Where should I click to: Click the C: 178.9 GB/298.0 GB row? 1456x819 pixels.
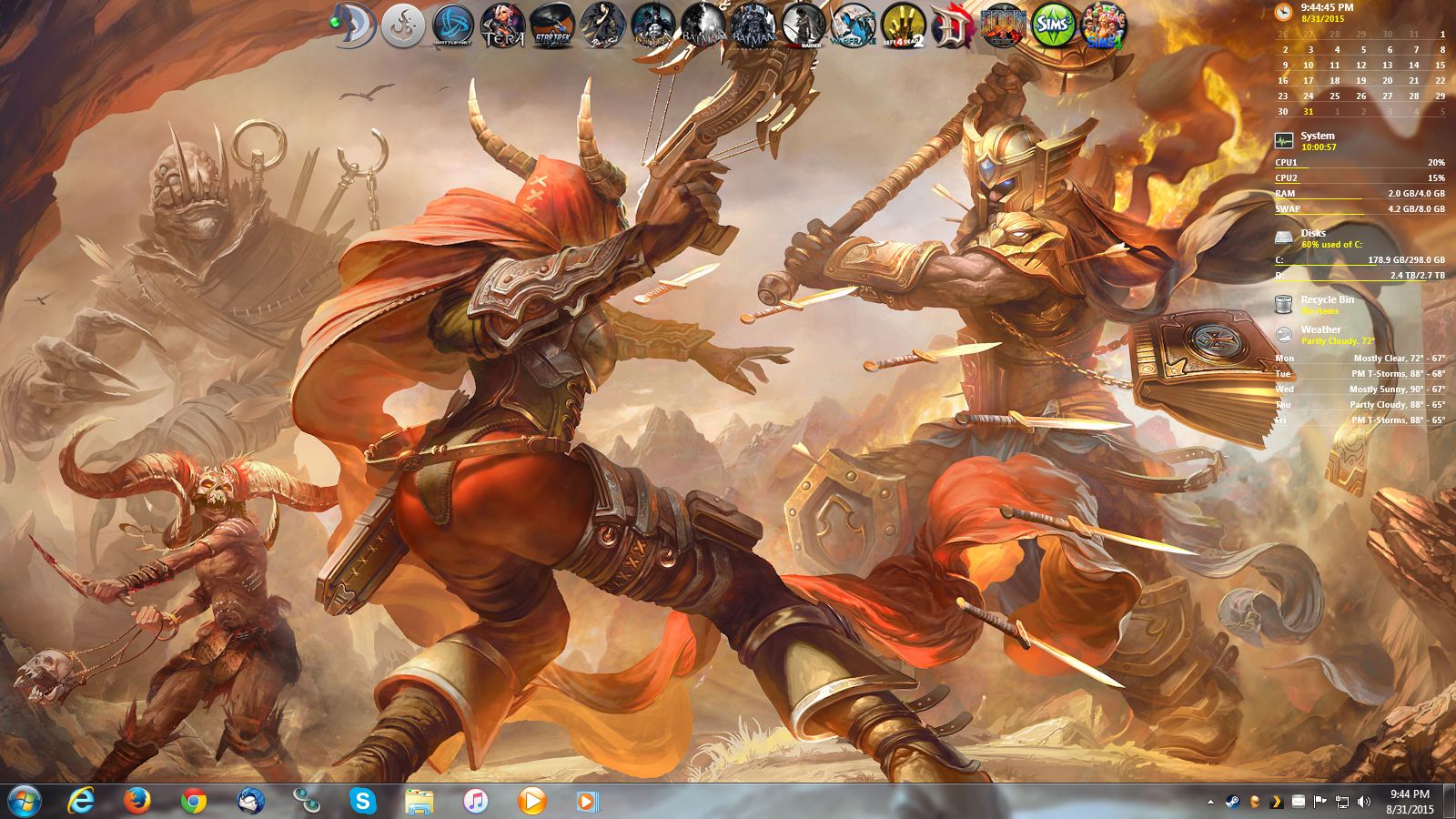pos(1360,260)
